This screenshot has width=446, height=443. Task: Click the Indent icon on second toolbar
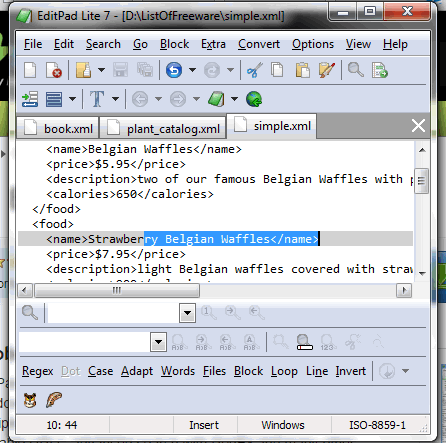pyautogui.click(x=30, y=99)
